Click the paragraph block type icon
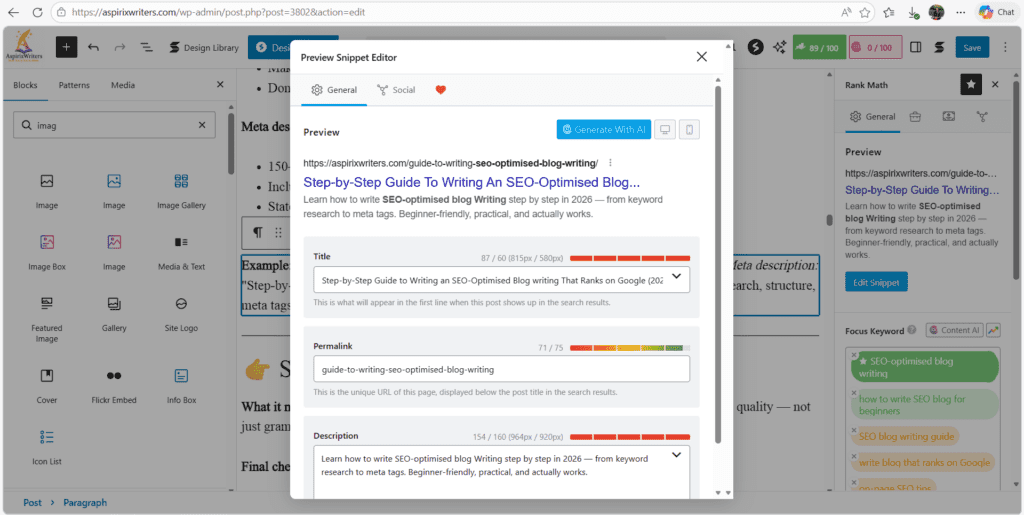1024x515 pixels. pos(258,232)
